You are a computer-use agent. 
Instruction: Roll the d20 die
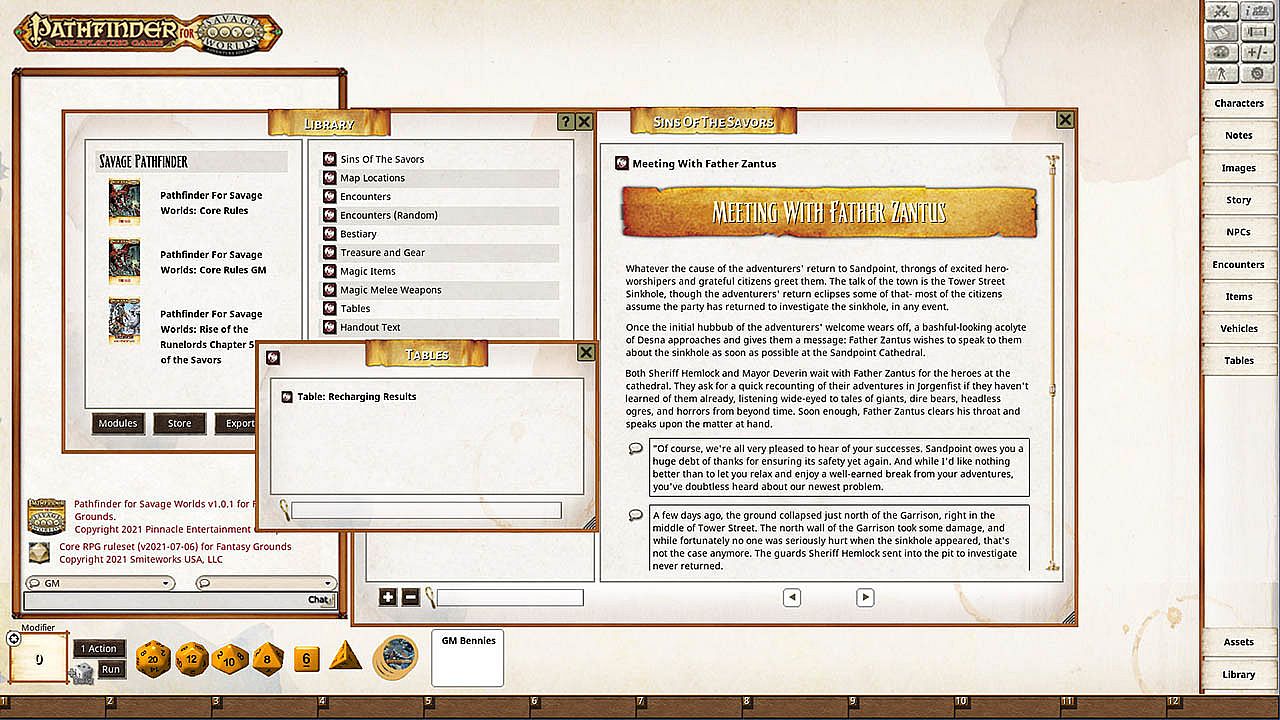[x=153, y=659]
